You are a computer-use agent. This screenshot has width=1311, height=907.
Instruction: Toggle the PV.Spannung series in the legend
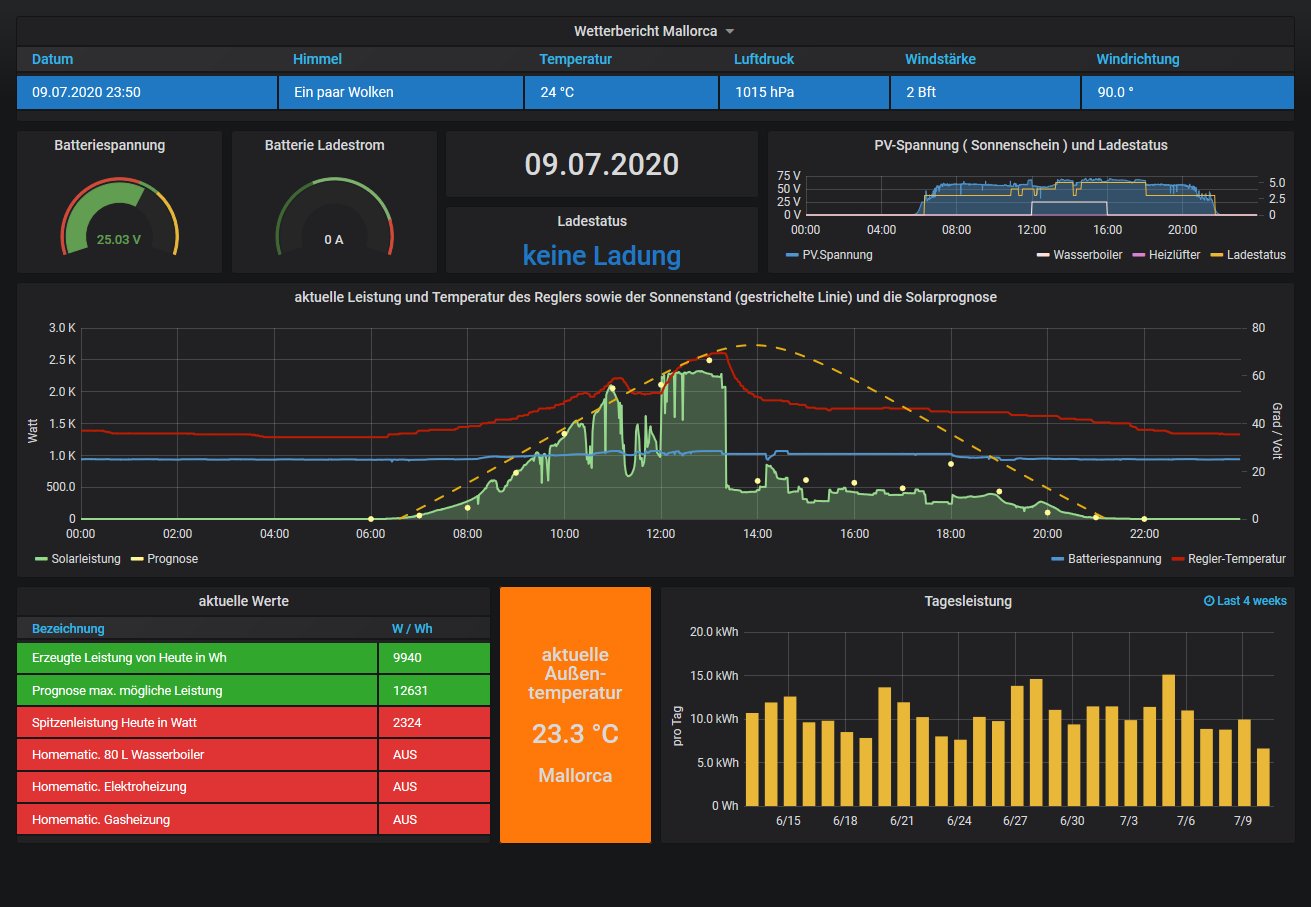(837, 255)
